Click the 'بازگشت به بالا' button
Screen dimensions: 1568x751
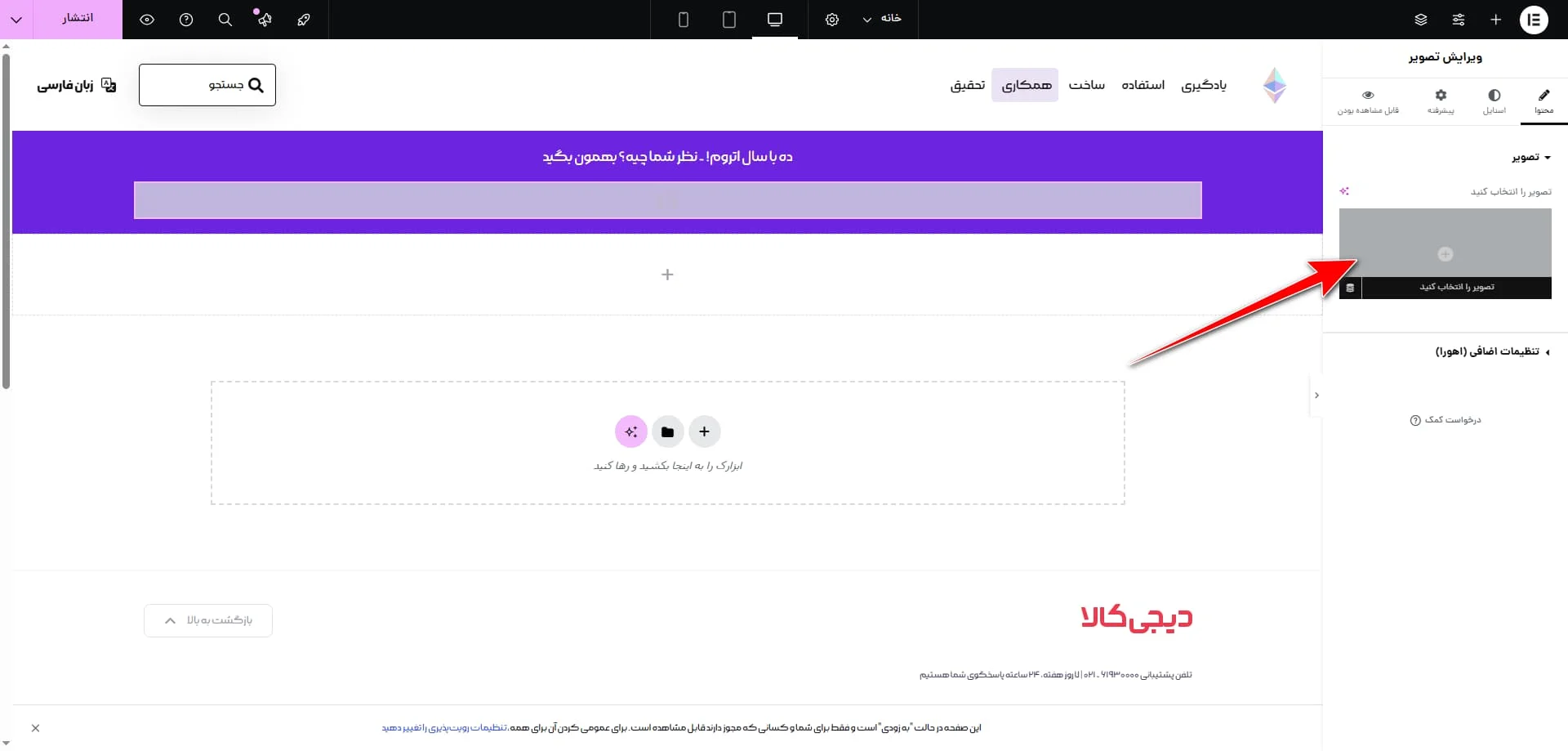tap(207, 620)
